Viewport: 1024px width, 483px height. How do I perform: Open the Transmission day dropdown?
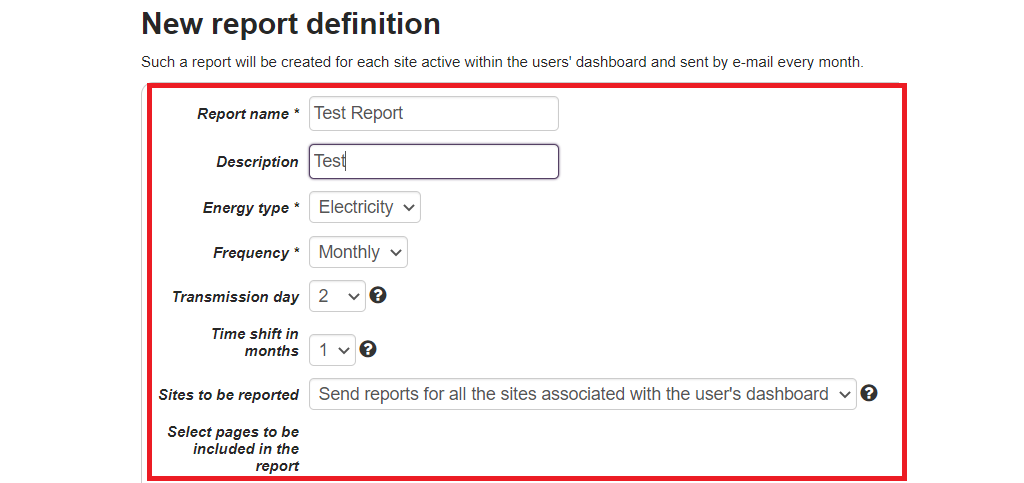tap(337, 296)
